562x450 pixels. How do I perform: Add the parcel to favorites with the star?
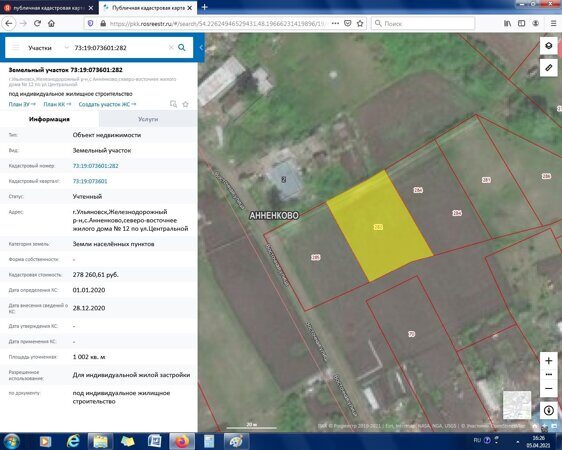(x=185, y=104)
